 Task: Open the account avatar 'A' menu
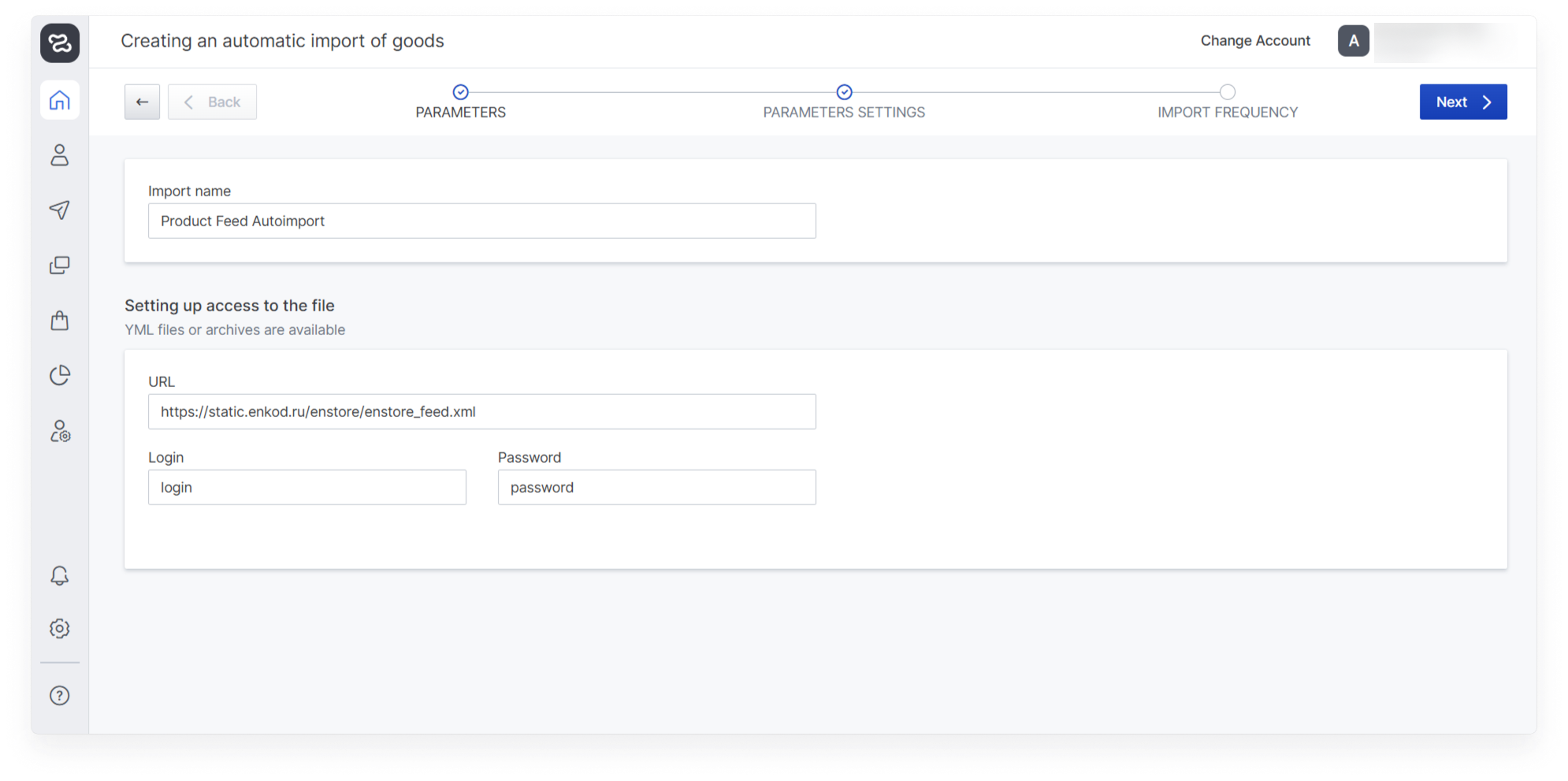coord(1353,41)
